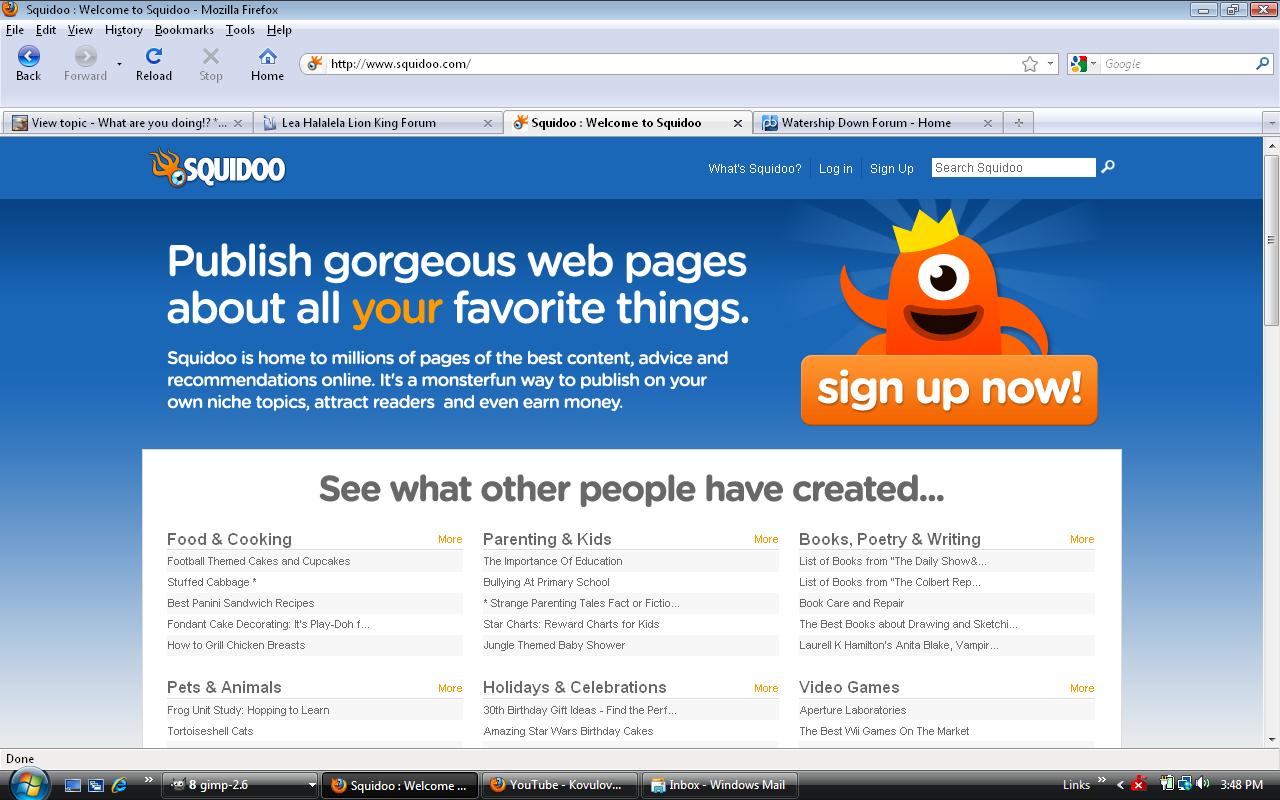Open the Bookmarks menu
Screen dimensions: 1280x800
184,30
